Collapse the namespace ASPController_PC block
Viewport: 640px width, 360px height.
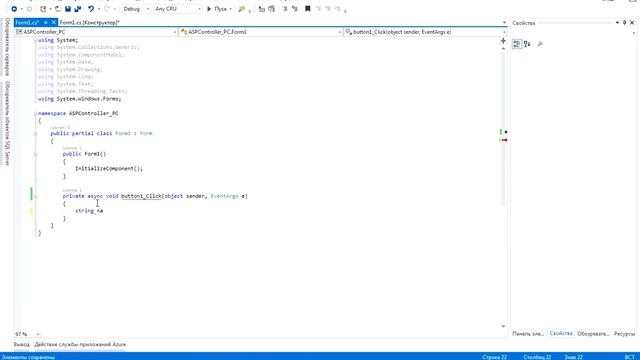(35, 113)
